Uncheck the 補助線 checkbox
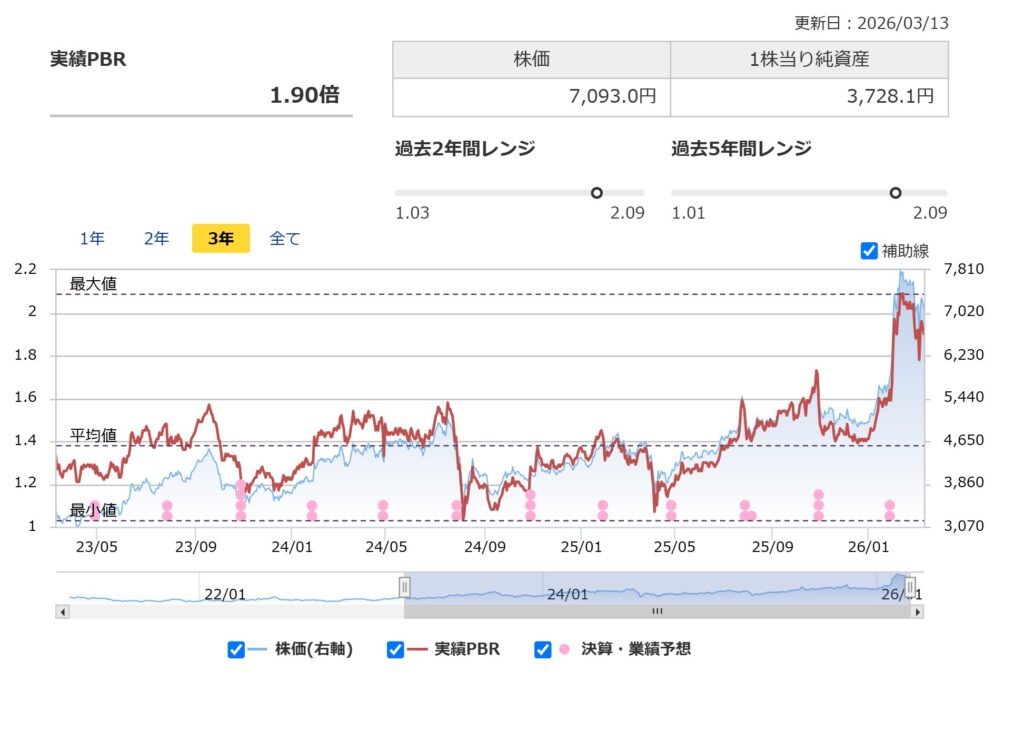This screenshot has width=1024, height=730. click(869, 251)
